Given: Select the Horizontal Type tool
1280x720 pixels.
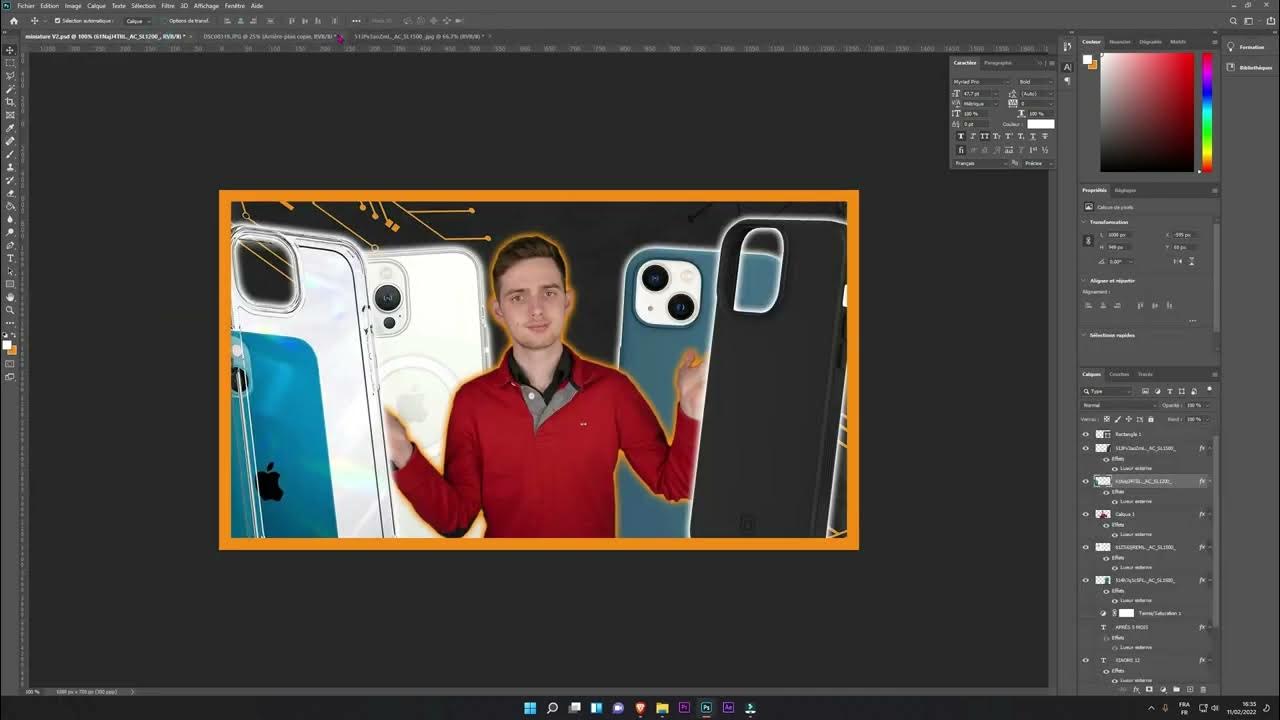Looking at the screenshot, I should 10,258.
